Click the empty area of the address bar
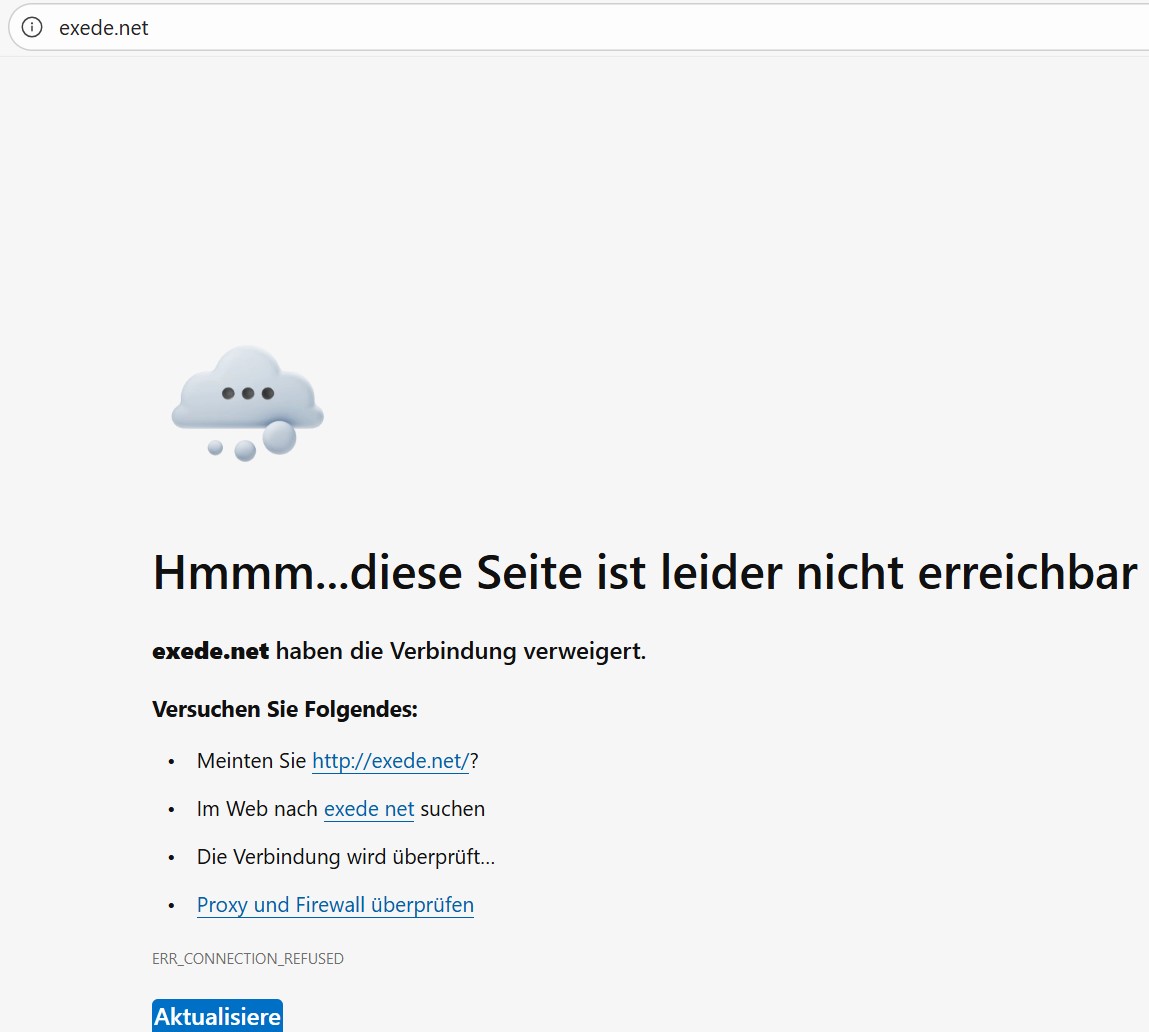The height and width of the screenshot is (1032, 1149). pyautogui.click(x=650, y=28)
